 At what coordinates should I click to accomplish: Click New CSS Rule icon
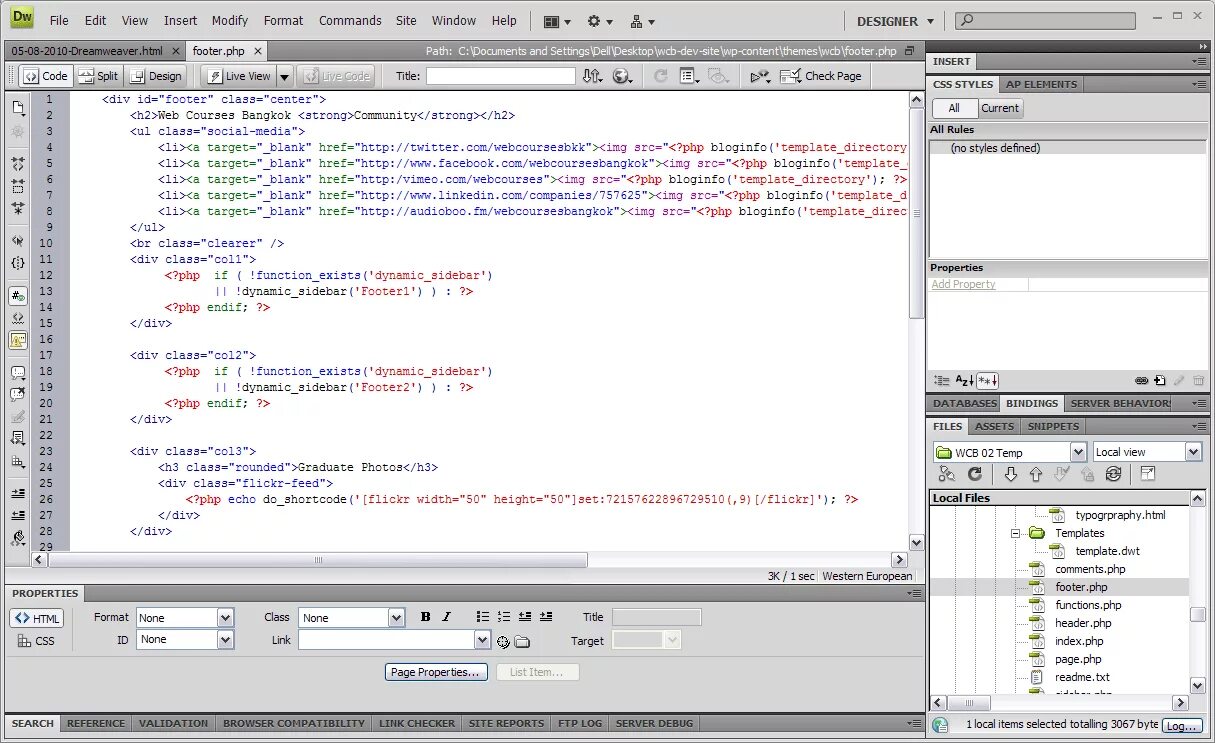tap(1160, 381)
